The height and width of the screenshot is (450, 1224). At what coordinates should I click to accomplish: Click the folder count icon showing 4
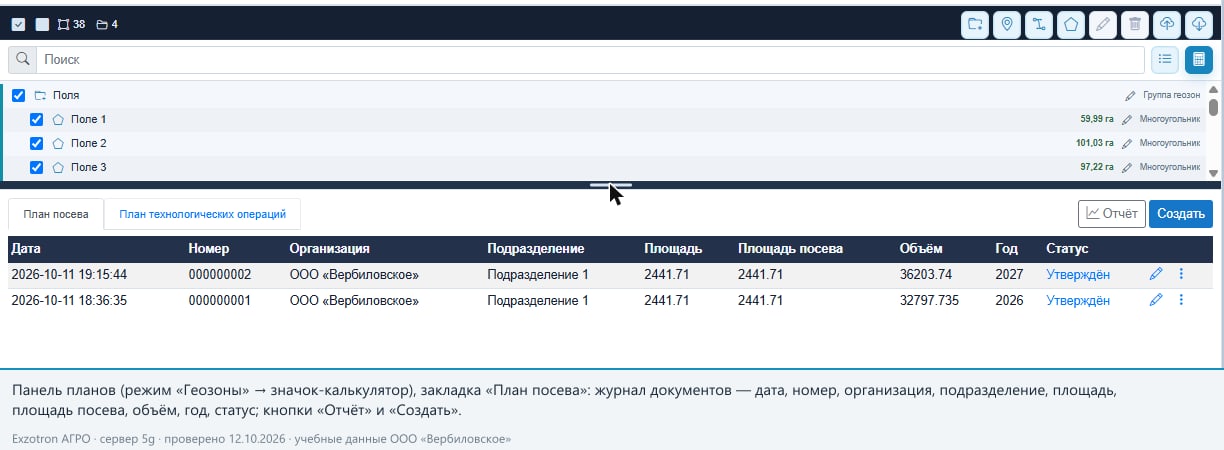pos(102,24)
